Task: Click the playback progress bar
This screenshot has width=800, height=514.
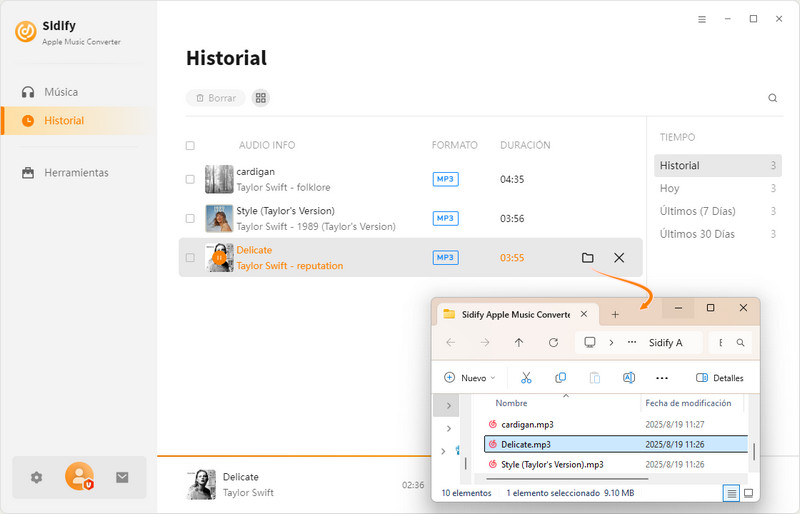Action: 294,455
